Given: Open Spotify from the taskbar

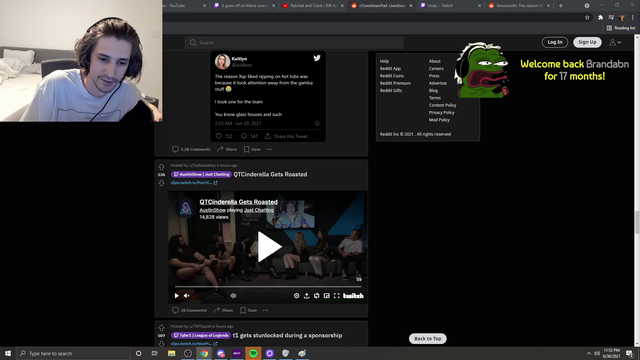Looking at the screenshot, I should click(x=253, y=353).
